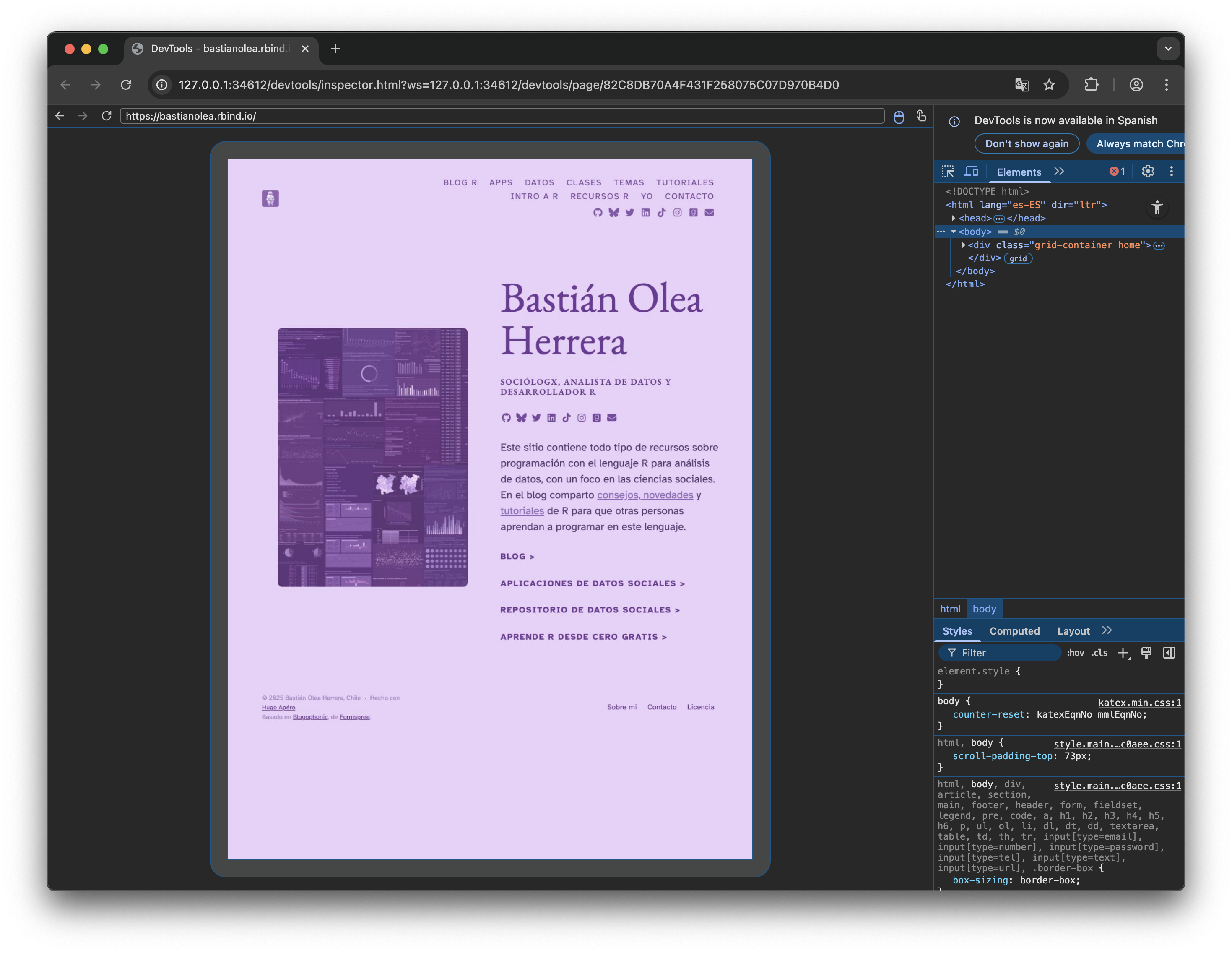Open Chrome extensions puzzle icon
Image resolution: width=1232 pixels, height=953 pixels.
coord(1091,85)
